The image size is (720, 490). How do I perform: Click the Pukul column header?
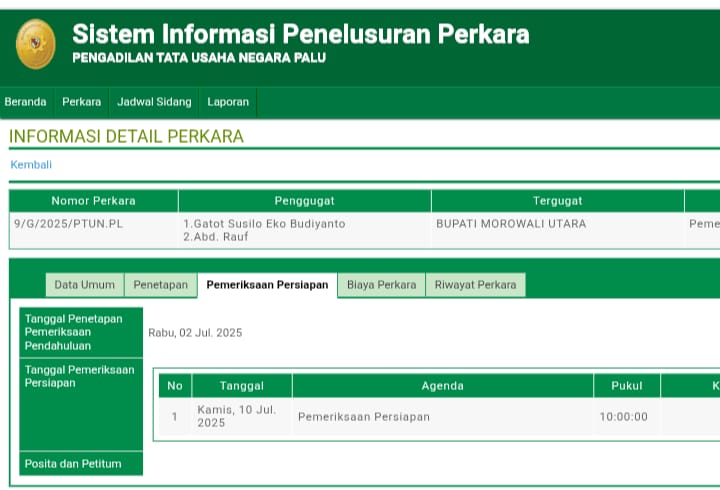click(x=626, y=386)
